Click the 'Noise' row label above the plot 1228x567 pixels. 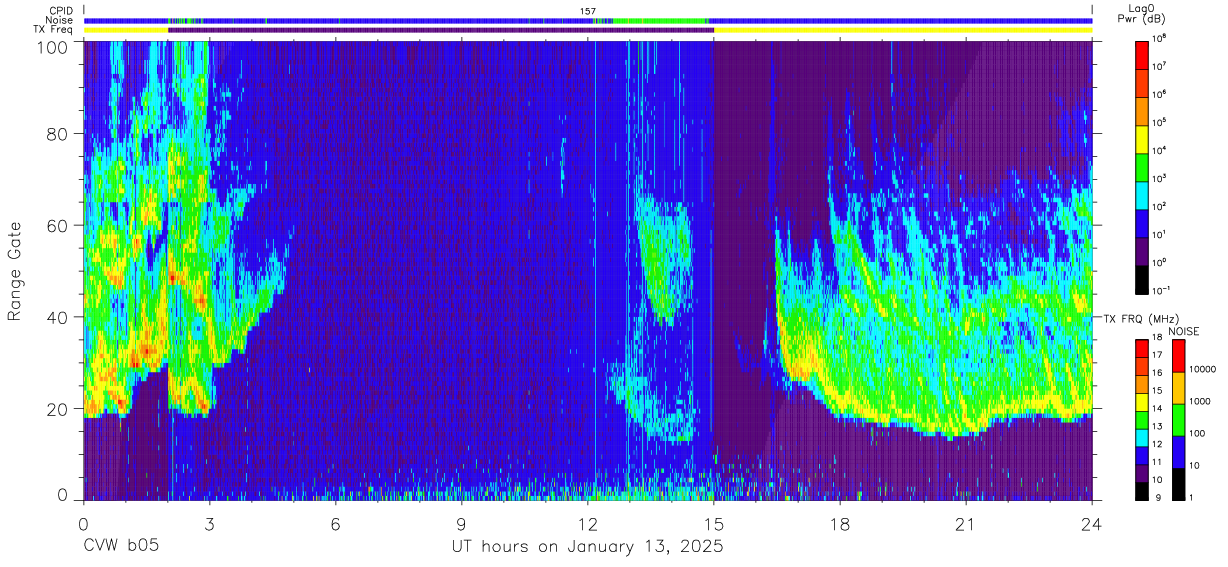pyautogui.click(x=59, y=20)
